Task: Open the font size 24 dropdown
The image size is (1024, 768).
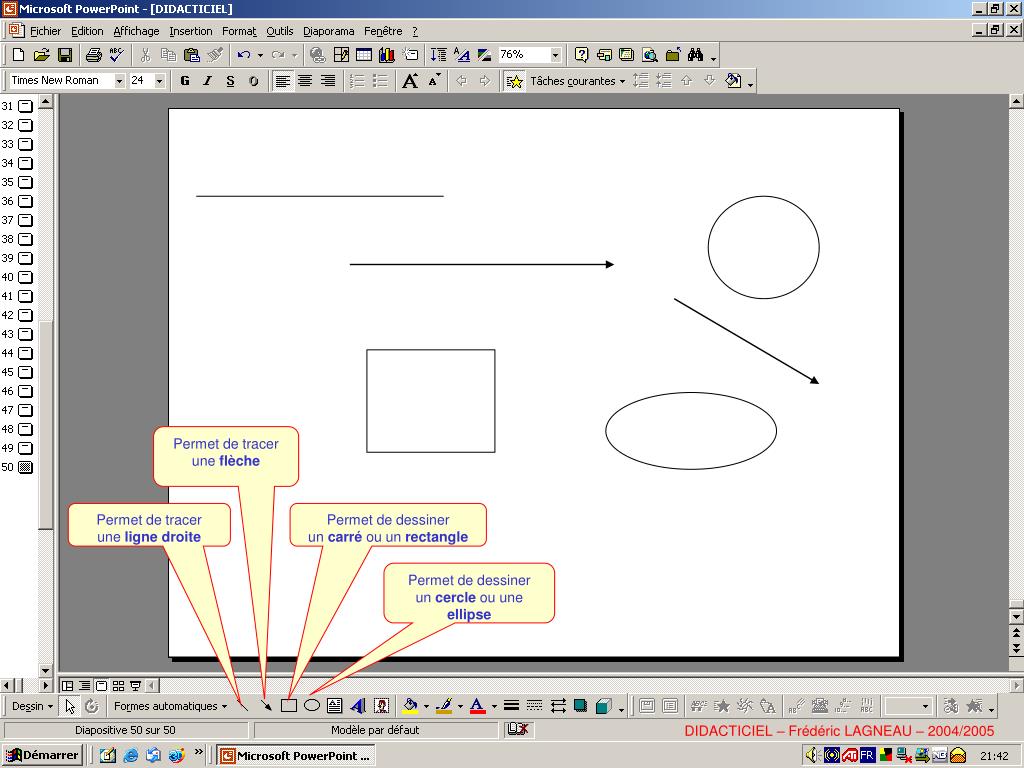Action: click(159, 81)
